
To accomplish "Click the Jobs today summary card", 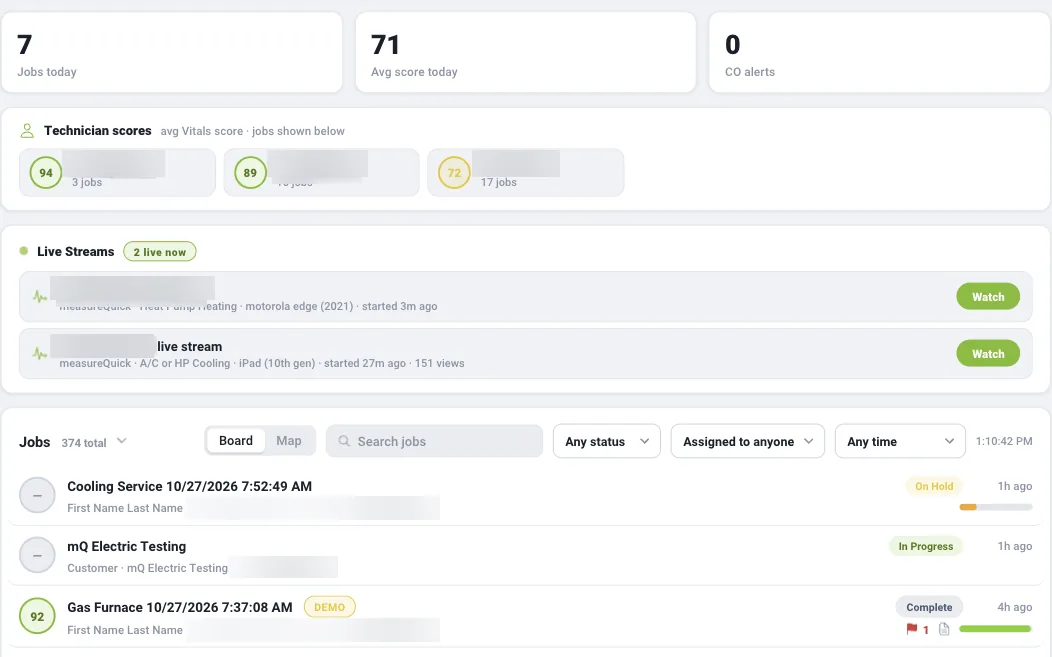I will [172, 52].
